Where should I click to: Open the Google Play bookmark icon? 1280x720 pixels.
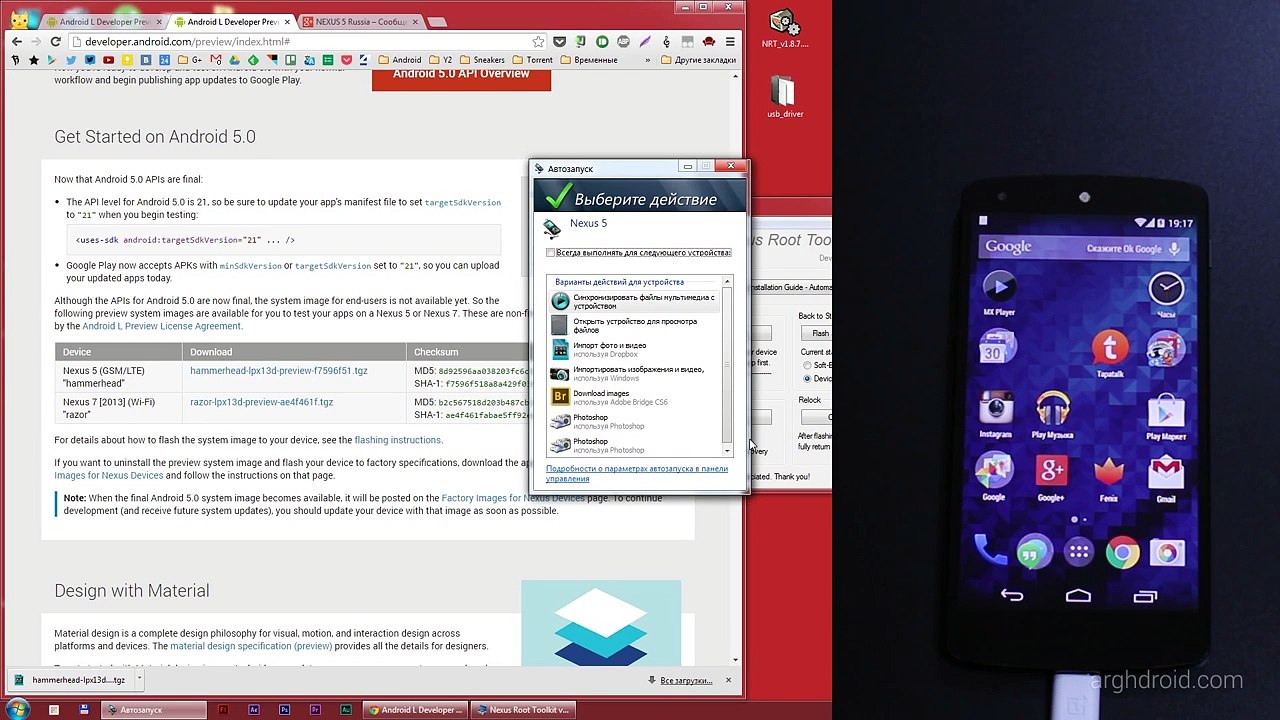(x=52, y=60)
